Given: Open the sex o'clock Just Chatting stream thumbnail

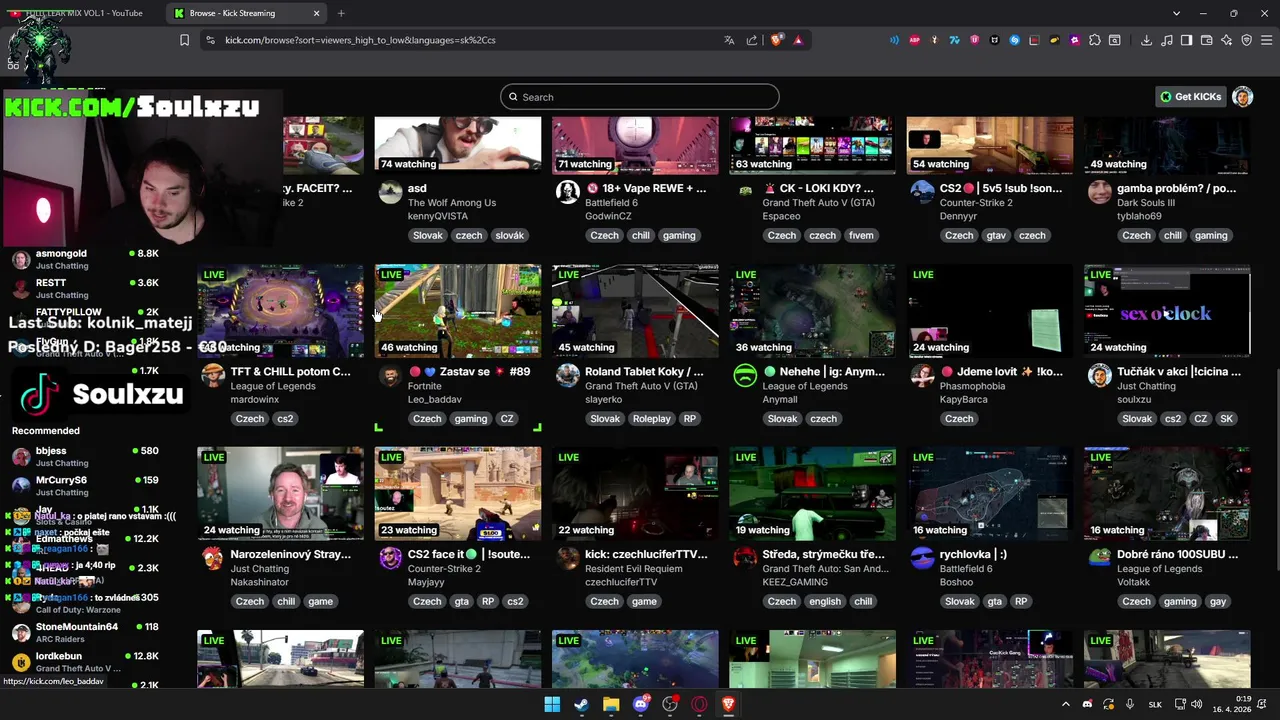Looking at the screenshot, I should 1167,311.
